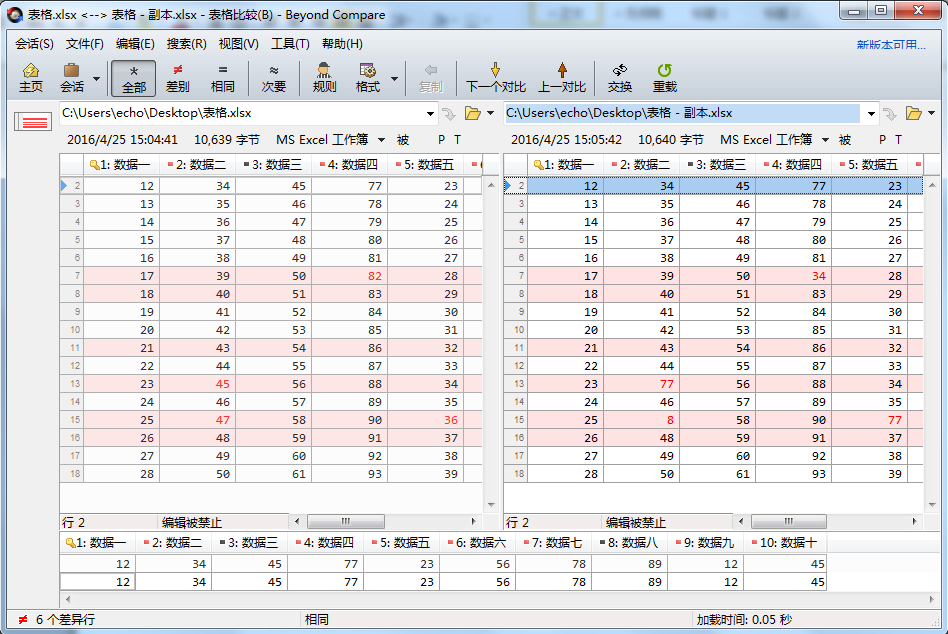Click the 主页 (Home) icon
The height and width of the screenshot is (634, 948).
point(31,77)
